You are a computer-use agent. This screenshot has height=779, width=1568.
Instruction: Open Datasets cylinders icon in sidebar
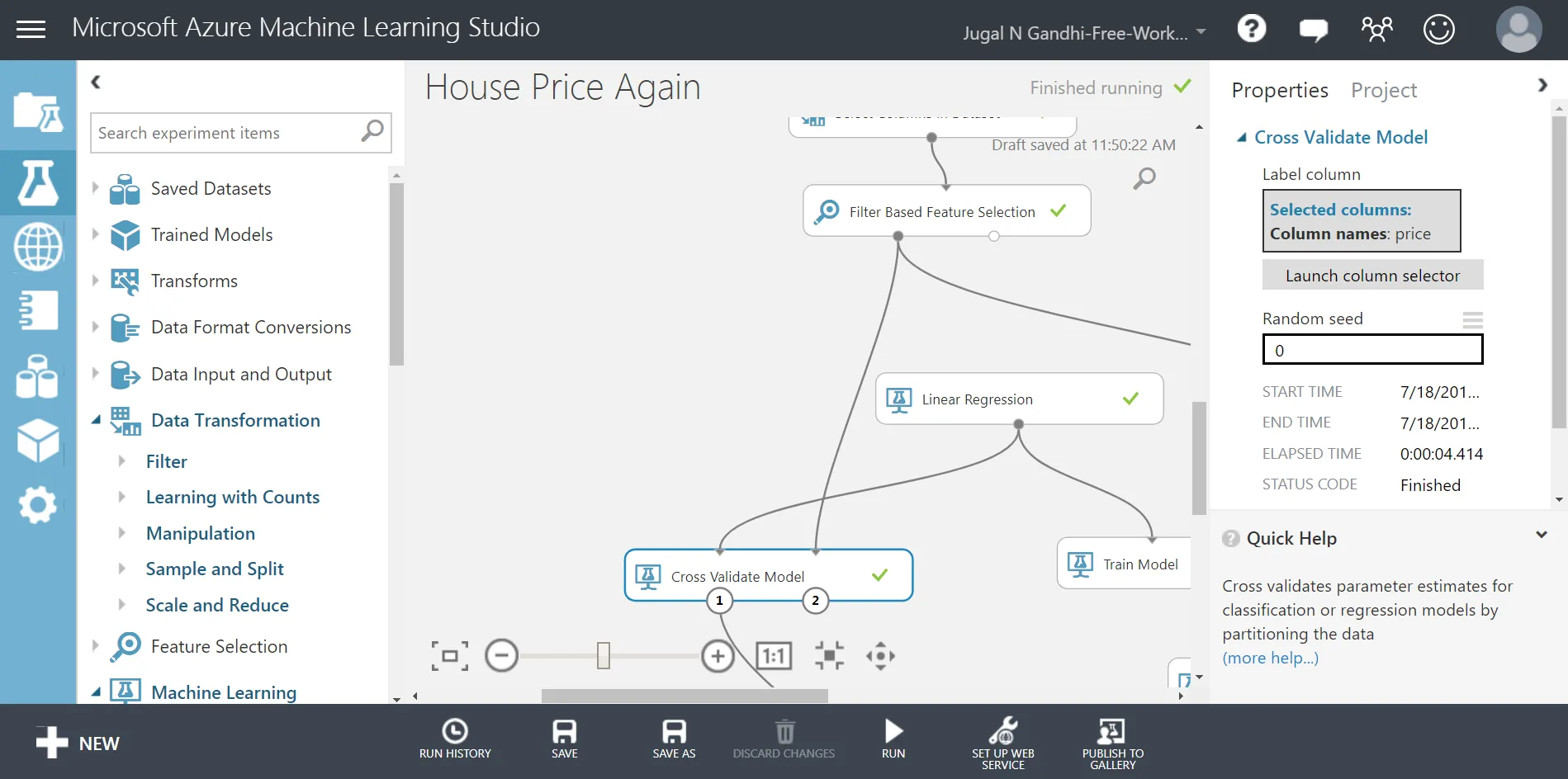[x=38, y=376]
